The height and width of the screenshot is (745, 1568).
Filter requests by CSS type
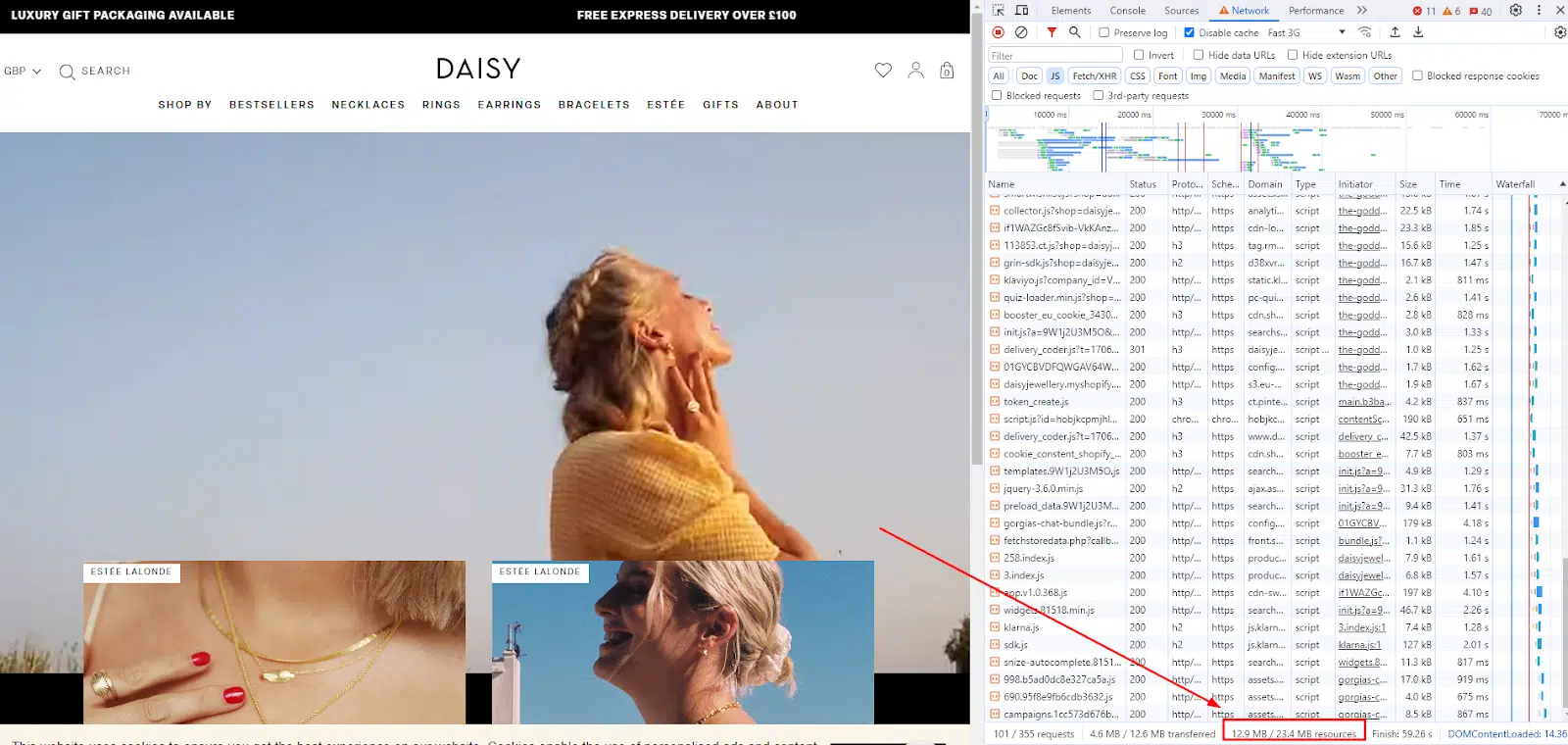pos(1137,75)
